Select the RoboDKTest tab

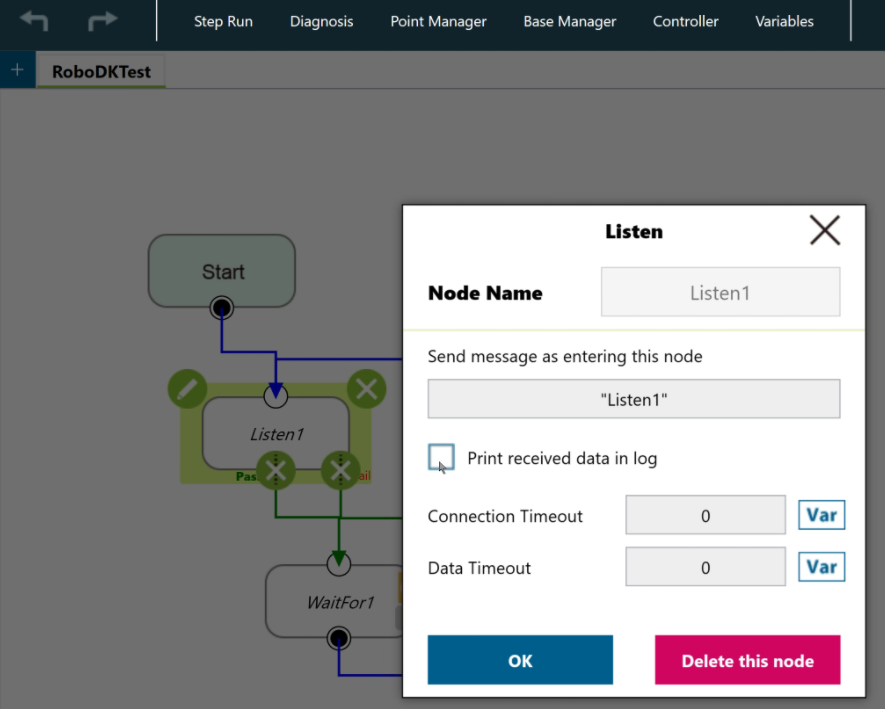click(x=101, y=72)
